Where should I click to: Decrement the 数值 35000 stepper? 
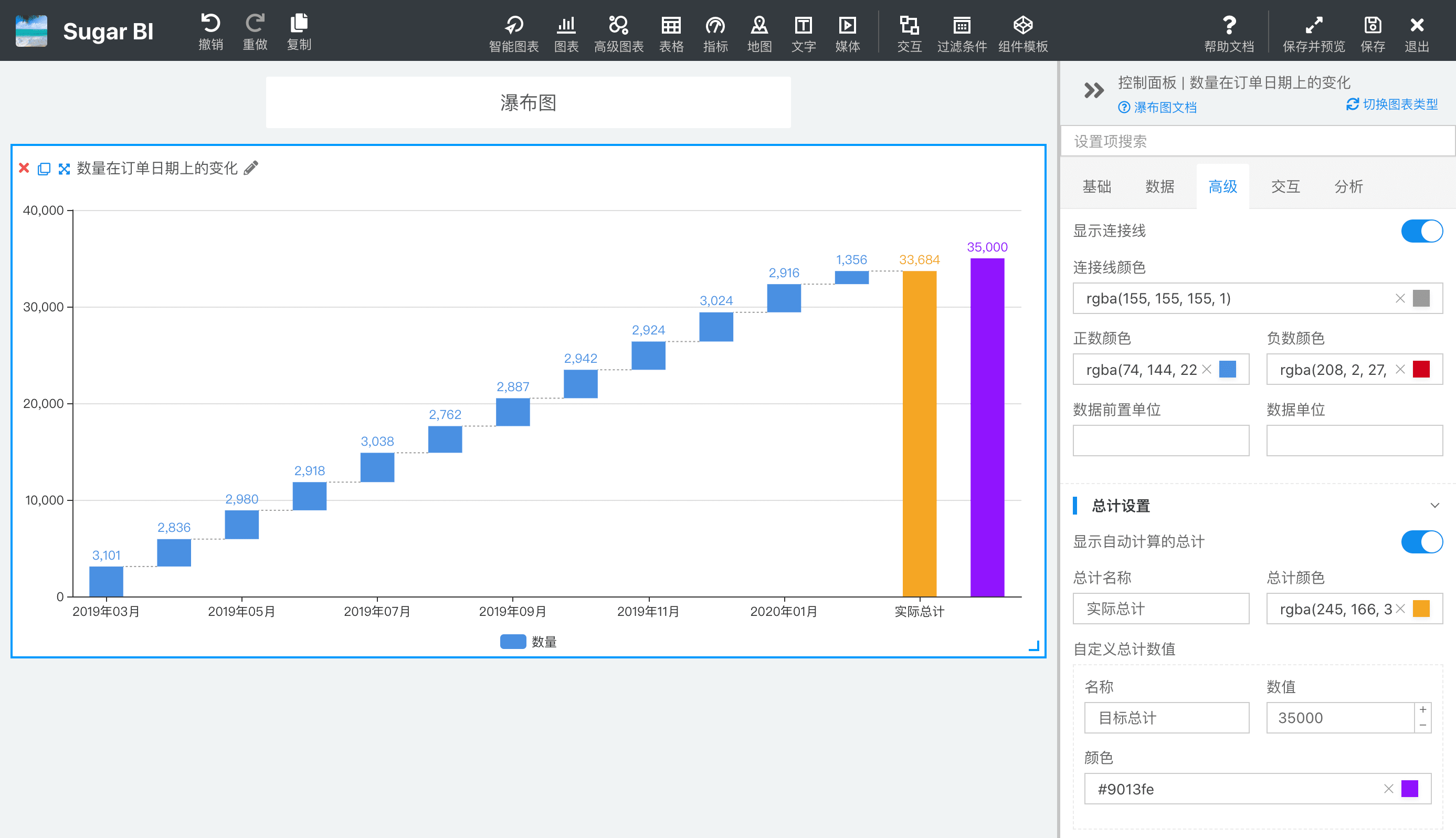(x=1422, y=725)
